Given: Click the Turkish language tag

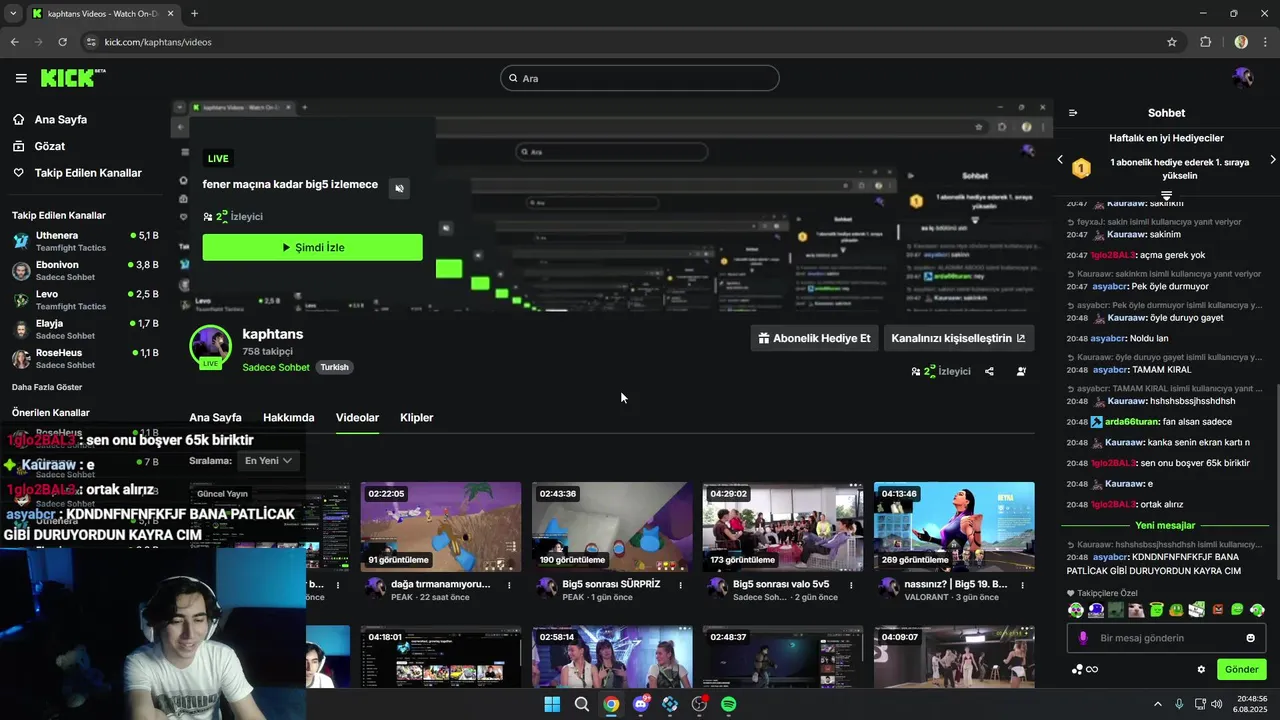Looking at the screenshot, I should [334, 367].
